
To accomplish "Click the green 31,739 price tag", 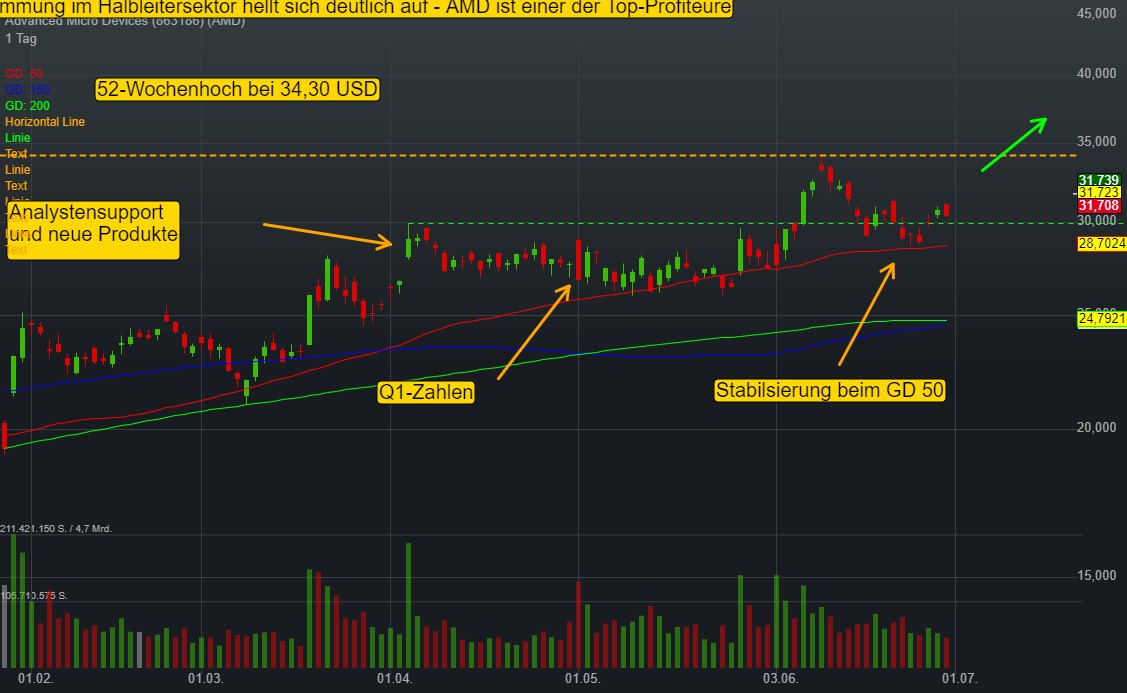I will 1099,180.
